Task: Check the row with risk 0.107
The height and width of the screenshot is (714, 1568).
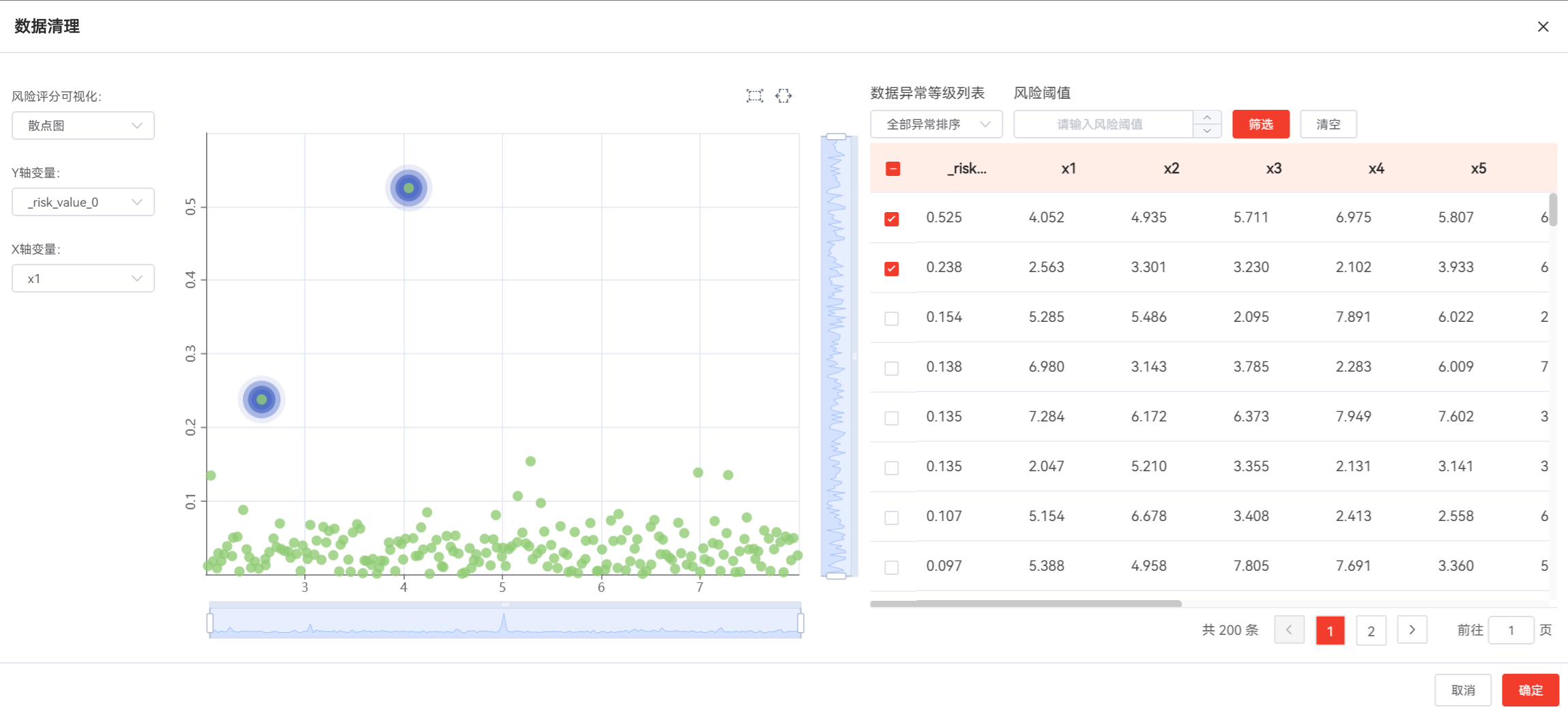Action: pos(891,517)
